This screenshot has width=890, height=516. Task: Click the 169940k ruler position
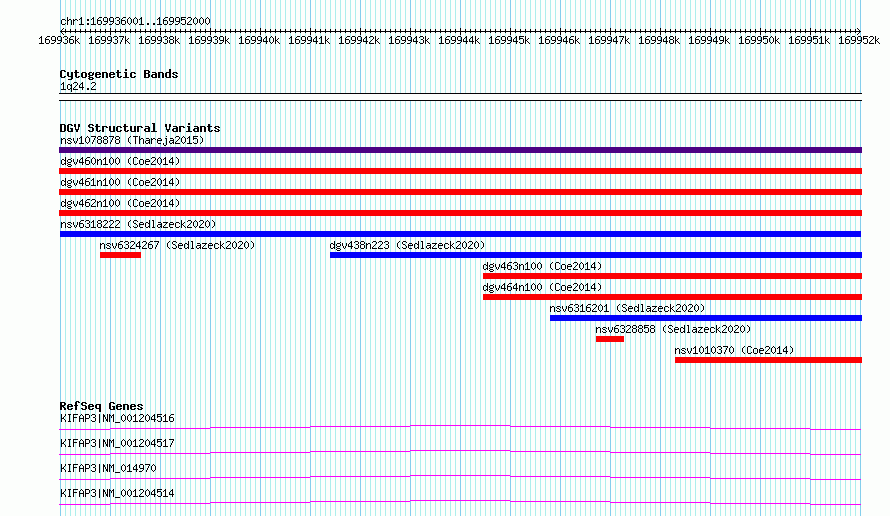(259, 40)
